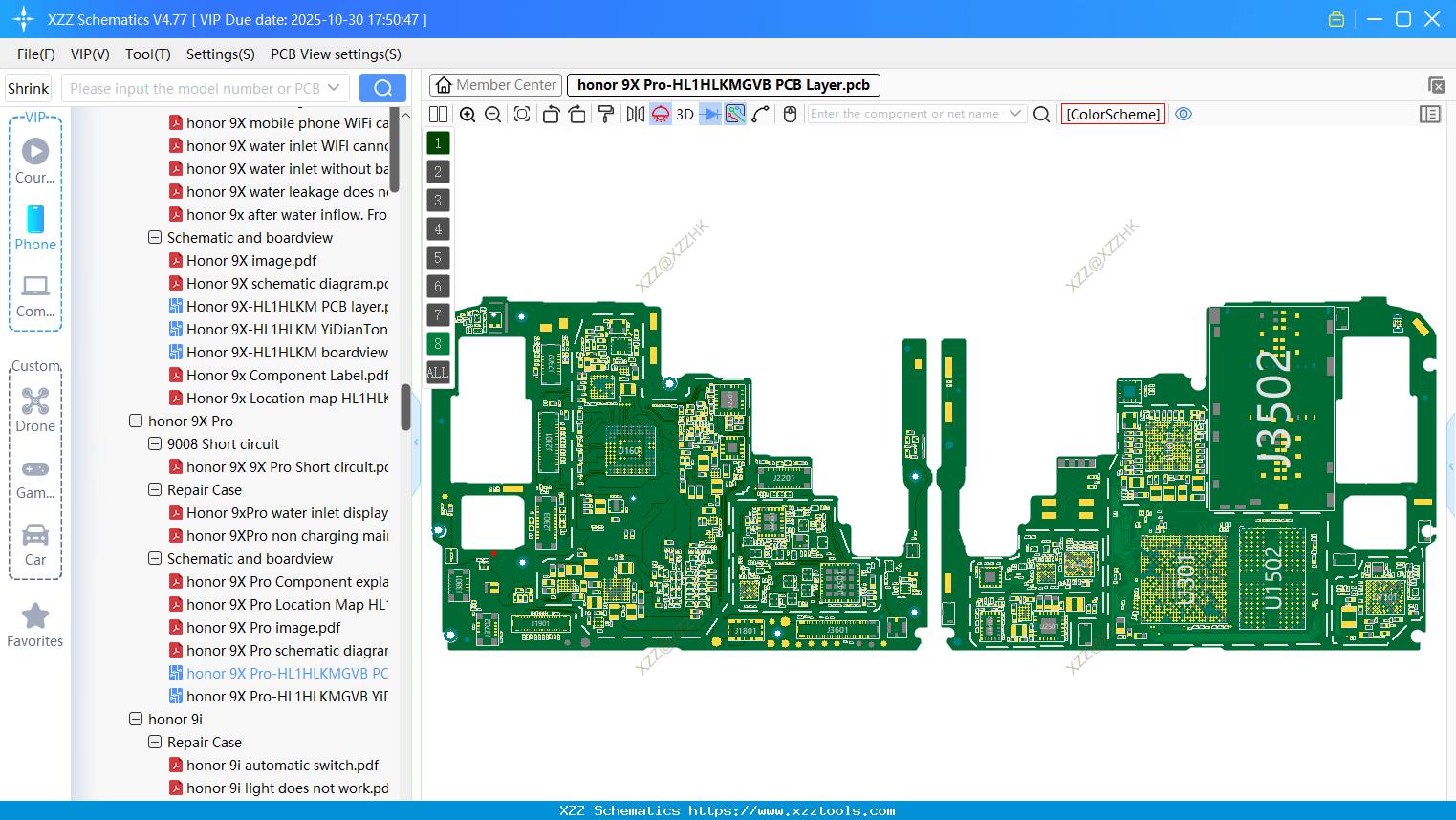Zoom out of the PCB view
Viewport: 1456px width, 820px height.
pyautogui.click(x=493, y=114)
